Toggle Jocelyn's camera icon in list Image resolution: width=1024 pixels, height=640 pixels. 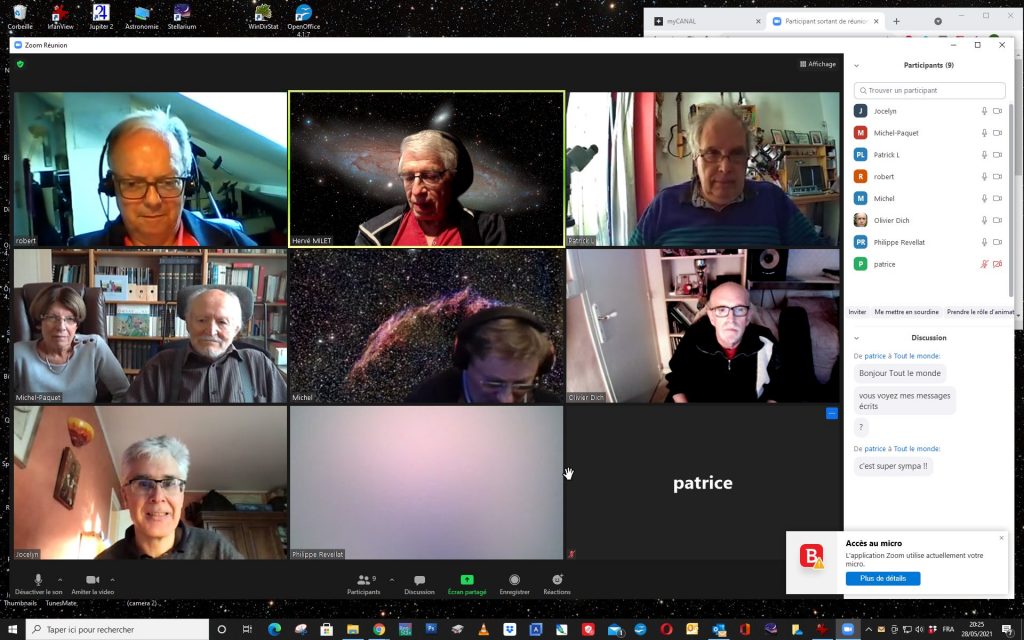997,111
